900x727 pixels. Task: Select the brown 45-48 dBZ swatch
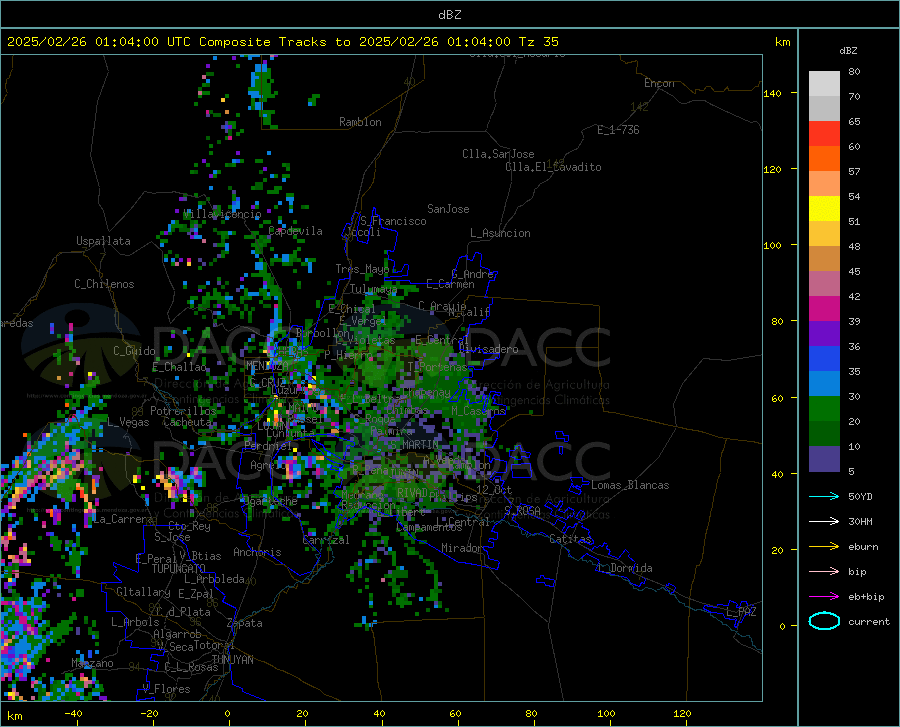824,259
